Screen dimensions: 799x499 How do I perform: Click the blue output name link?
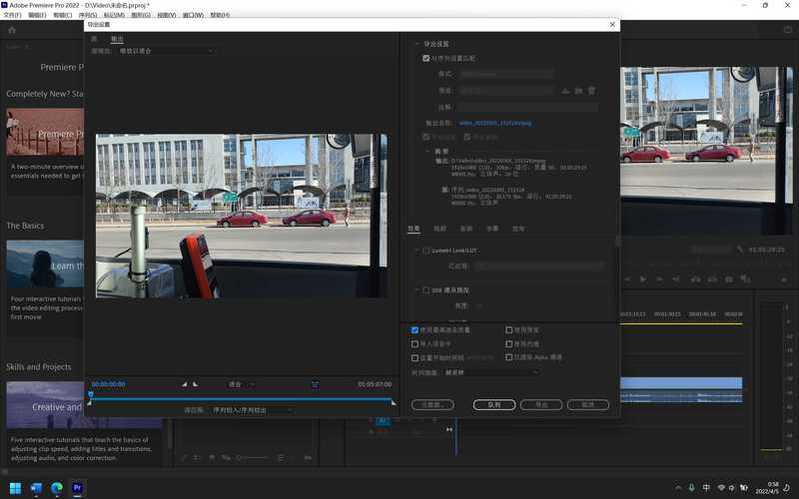pos(495,123)
